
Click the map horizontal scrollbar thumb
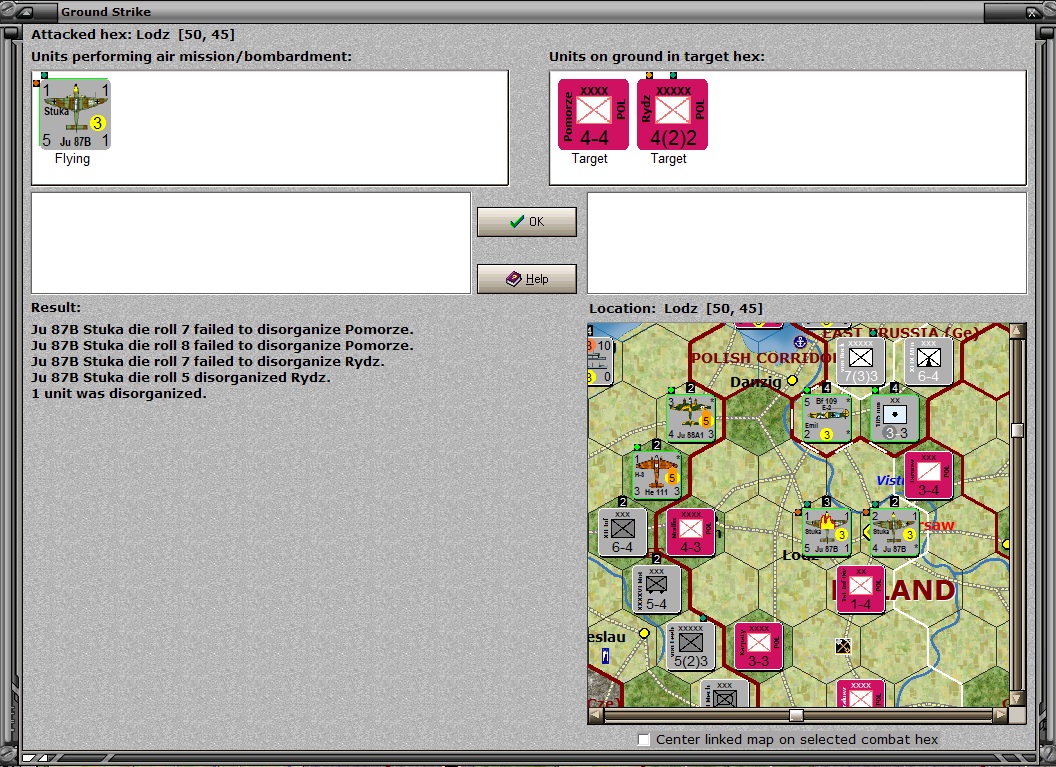point(796,714)
